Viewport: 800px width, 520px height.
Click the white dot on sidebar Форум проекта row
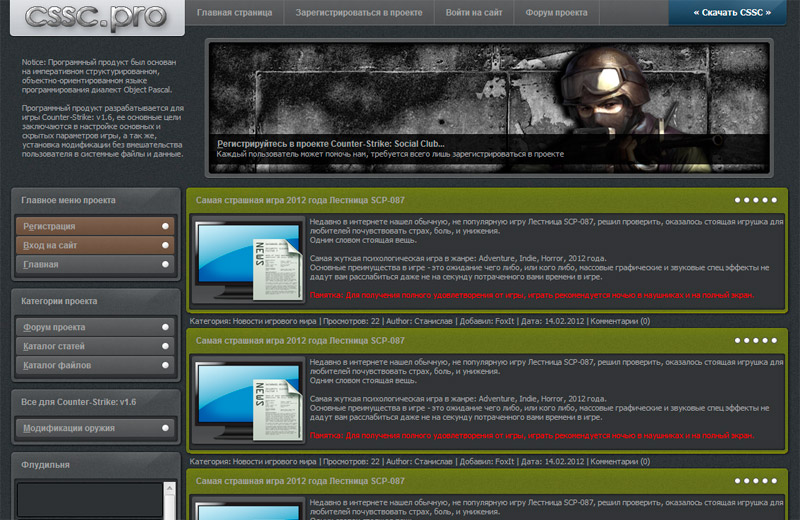pyautogui.click(x=165, y=327)
